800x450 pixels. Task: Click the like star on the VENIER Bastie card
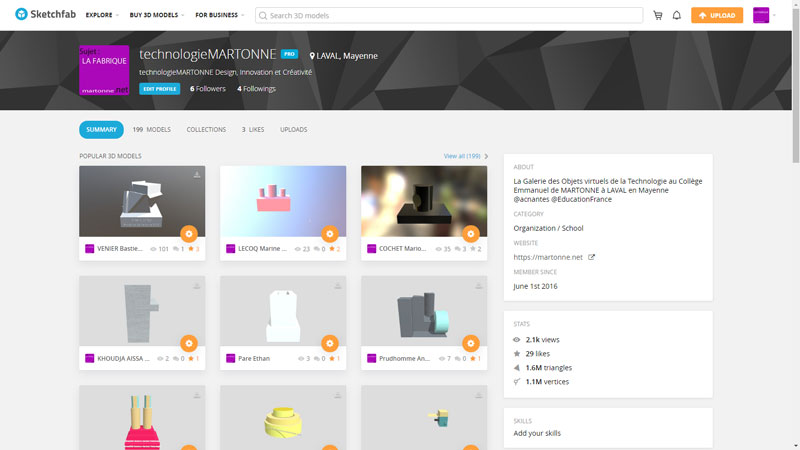pos(191,249)
